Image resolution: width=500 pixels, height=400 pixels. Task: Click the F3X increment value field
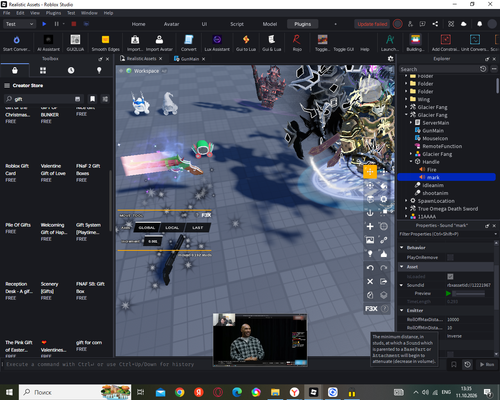(x=153, y=241)
